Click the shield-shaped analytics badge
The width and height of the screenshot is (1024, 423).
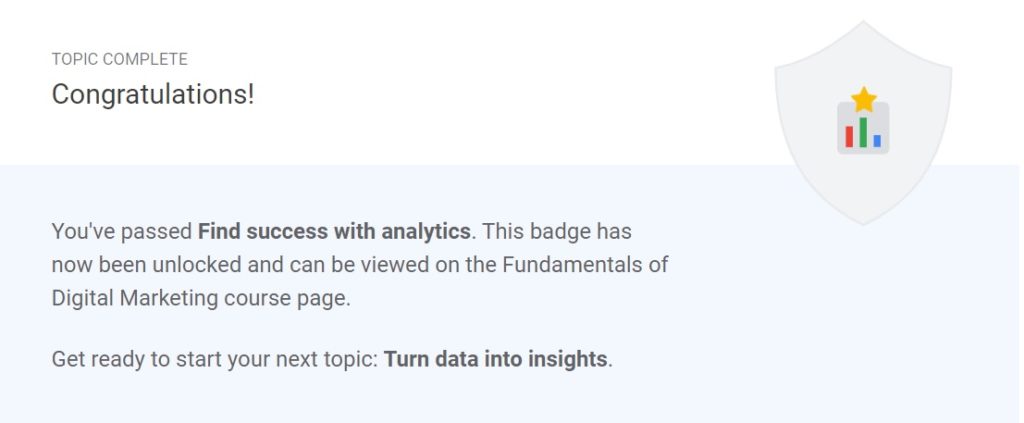863,123
